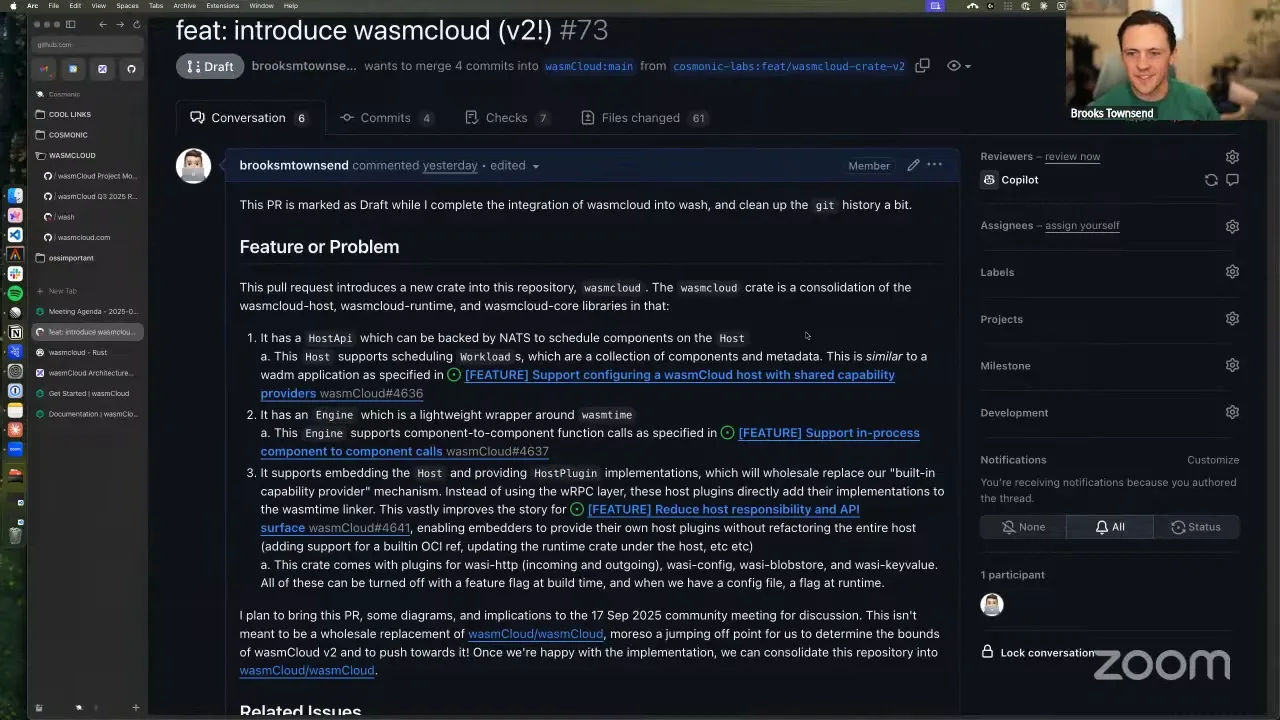Open the 'Get Started | wasmCloud' tab

[88, 394]
